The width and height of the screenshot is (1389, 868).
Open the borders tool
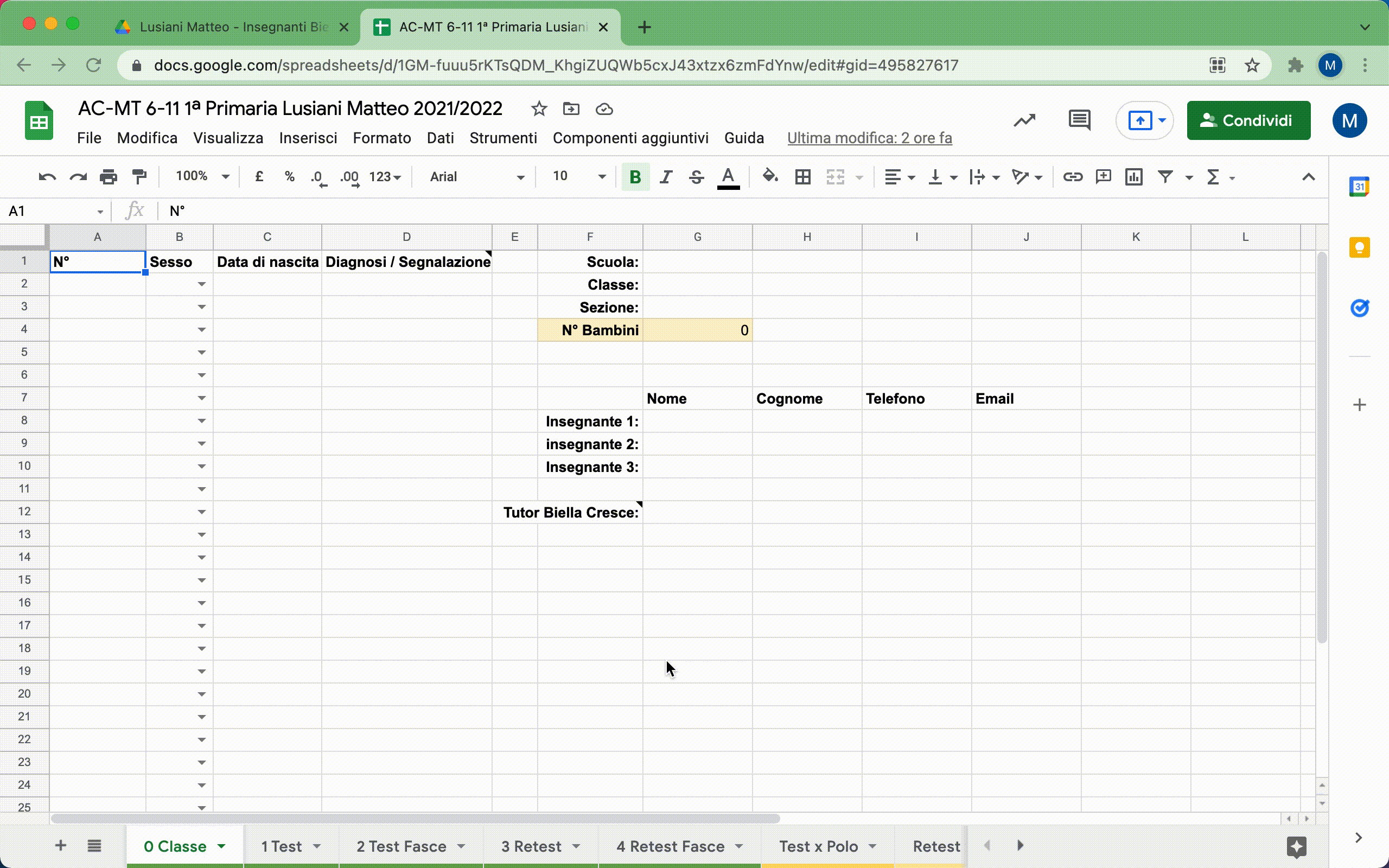(802, 177)
